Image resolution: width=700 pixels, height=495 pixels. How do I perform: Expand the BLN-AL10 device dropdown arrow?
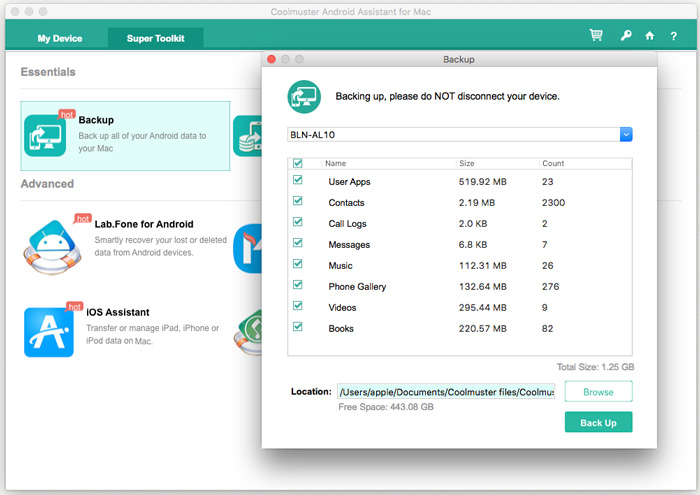pos(626,134)
